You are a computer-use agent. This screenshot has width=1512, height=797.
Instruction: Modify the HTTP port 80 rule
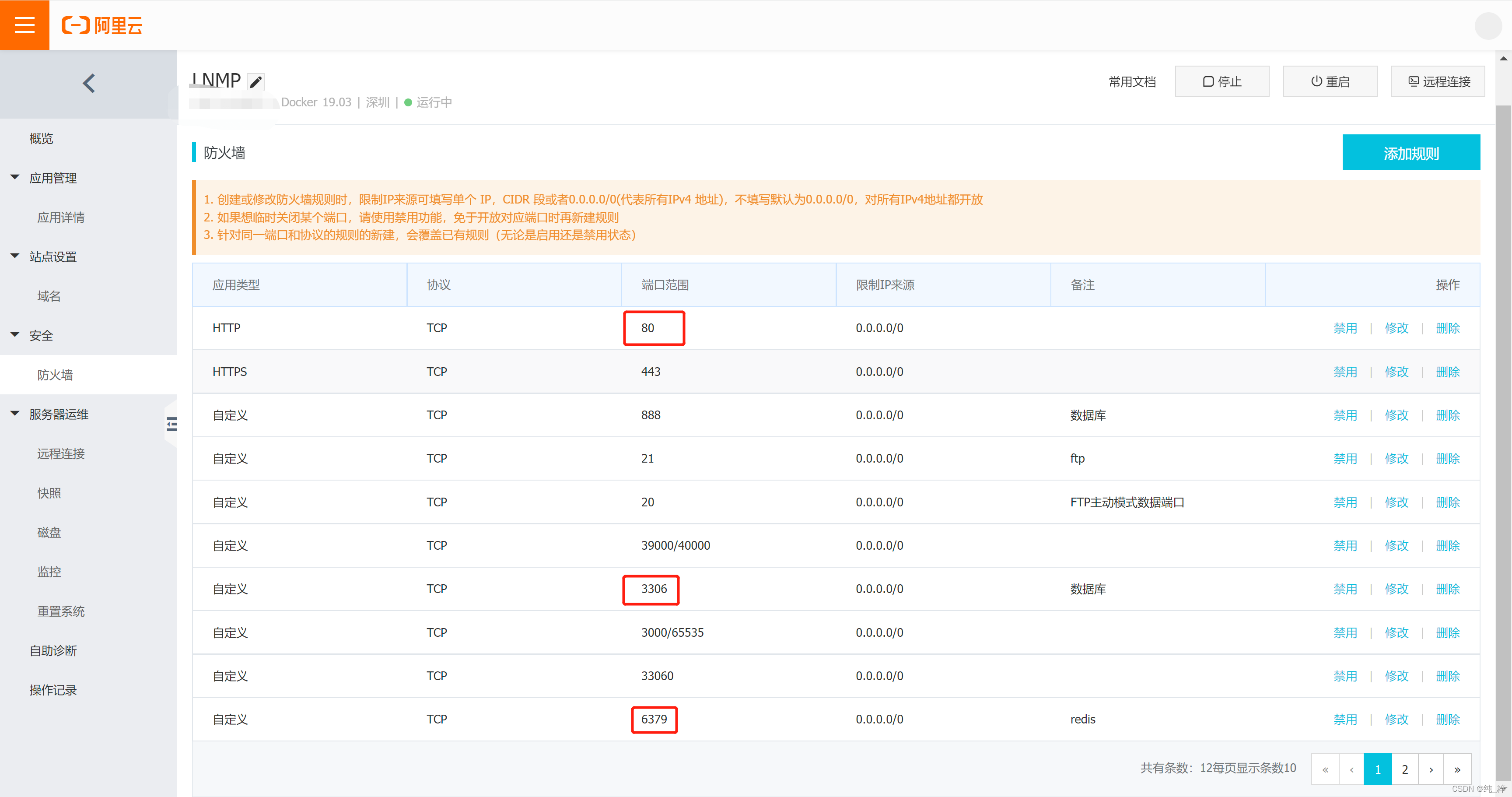coord(1397,328)
